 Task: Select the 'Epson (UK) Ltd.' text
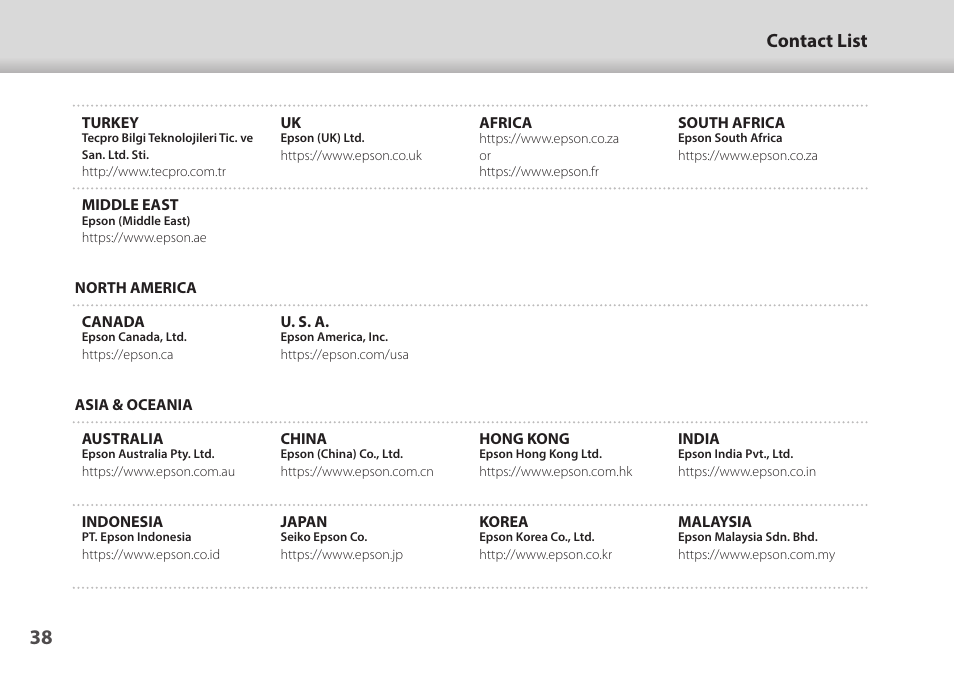(322, 138)
